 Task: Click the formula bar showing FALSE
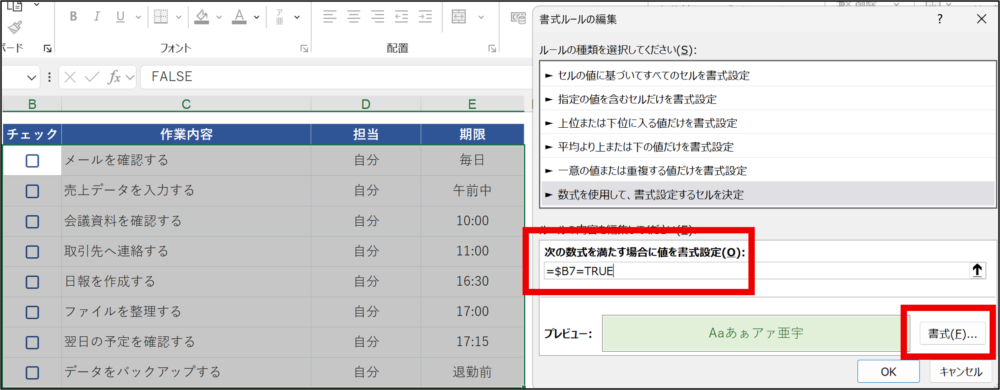coord(335,77)
